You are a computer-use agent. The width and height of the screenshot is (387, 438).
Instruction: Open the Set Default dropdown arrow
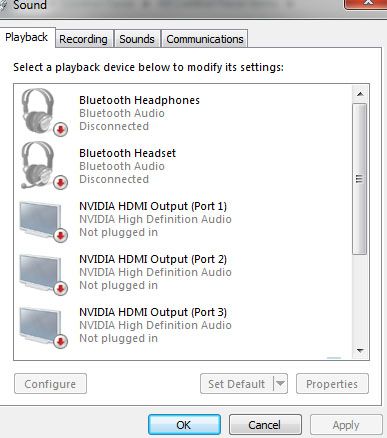coord(280,384)
